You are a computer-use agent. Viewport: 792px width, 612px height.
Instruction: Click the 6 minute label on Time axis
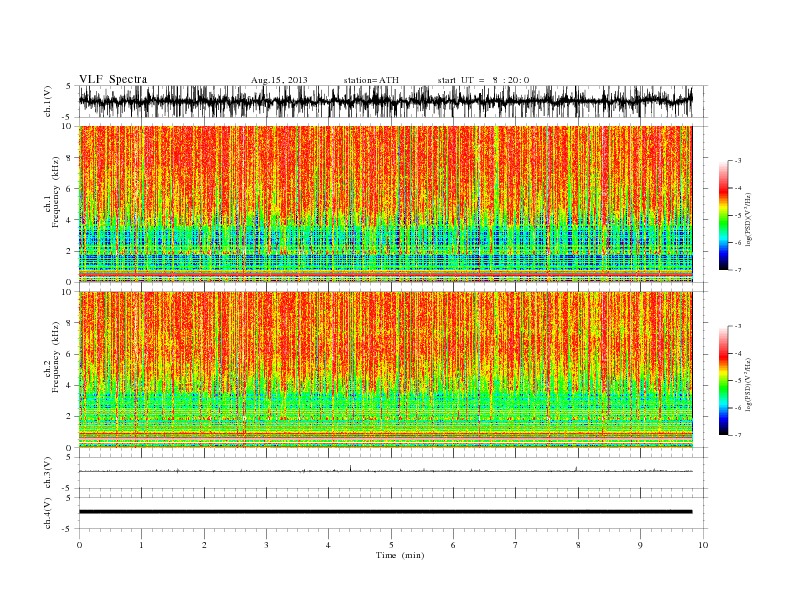coord(453,545)
